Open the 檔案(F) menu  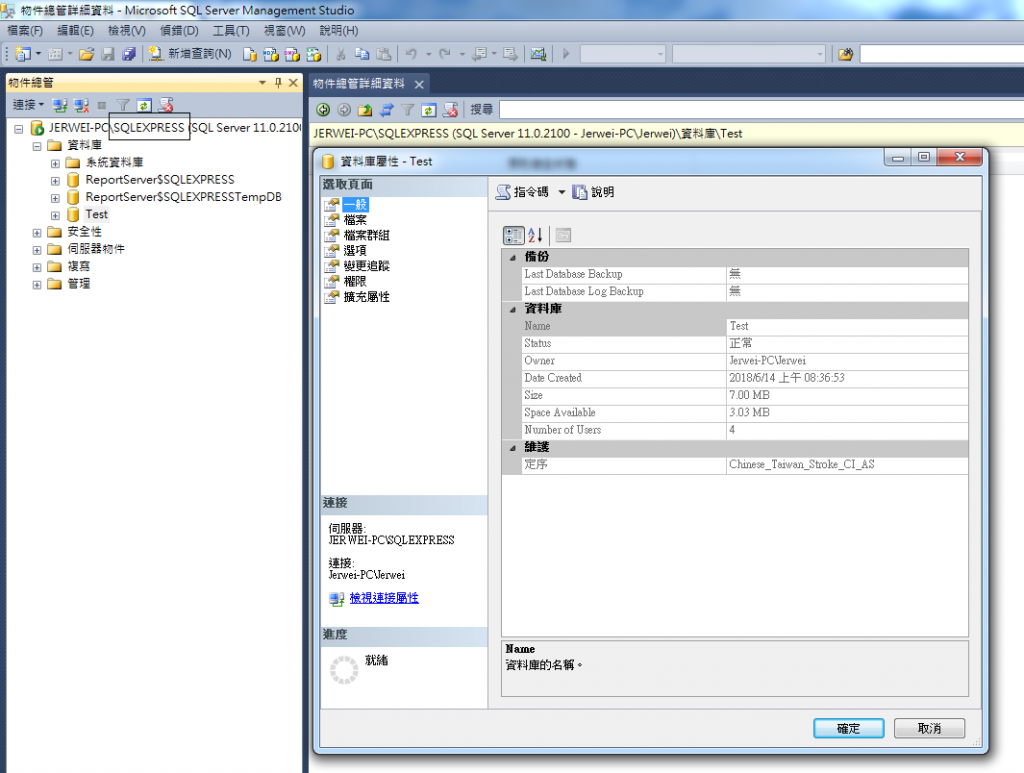(25, 31)
